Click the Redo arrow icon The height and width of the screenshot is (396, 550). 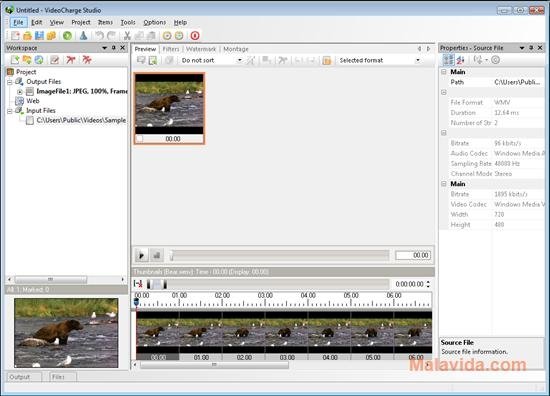pos(112,35)
